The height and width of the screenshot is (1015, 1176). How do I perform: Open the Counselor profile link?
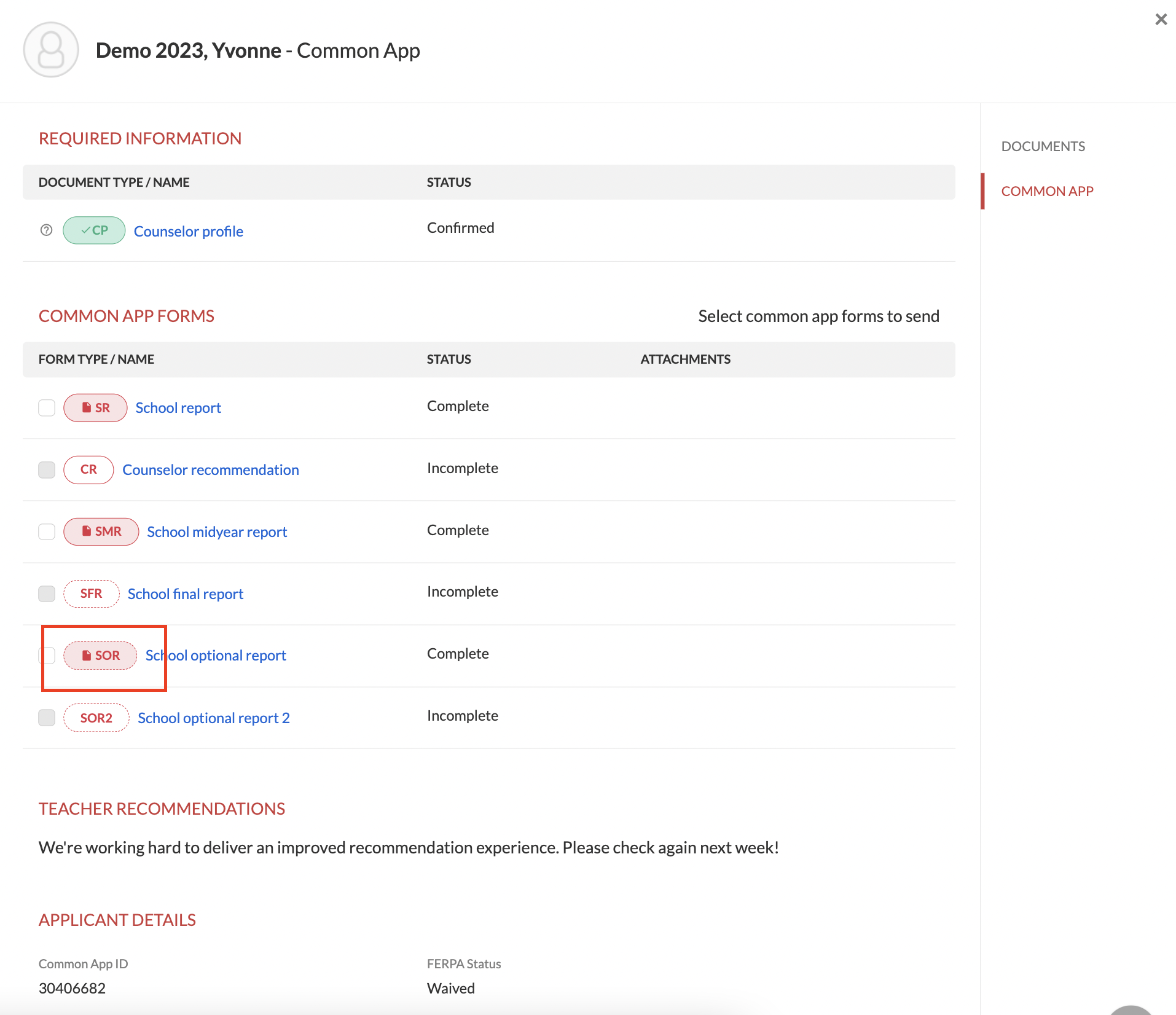coord(189,232)
